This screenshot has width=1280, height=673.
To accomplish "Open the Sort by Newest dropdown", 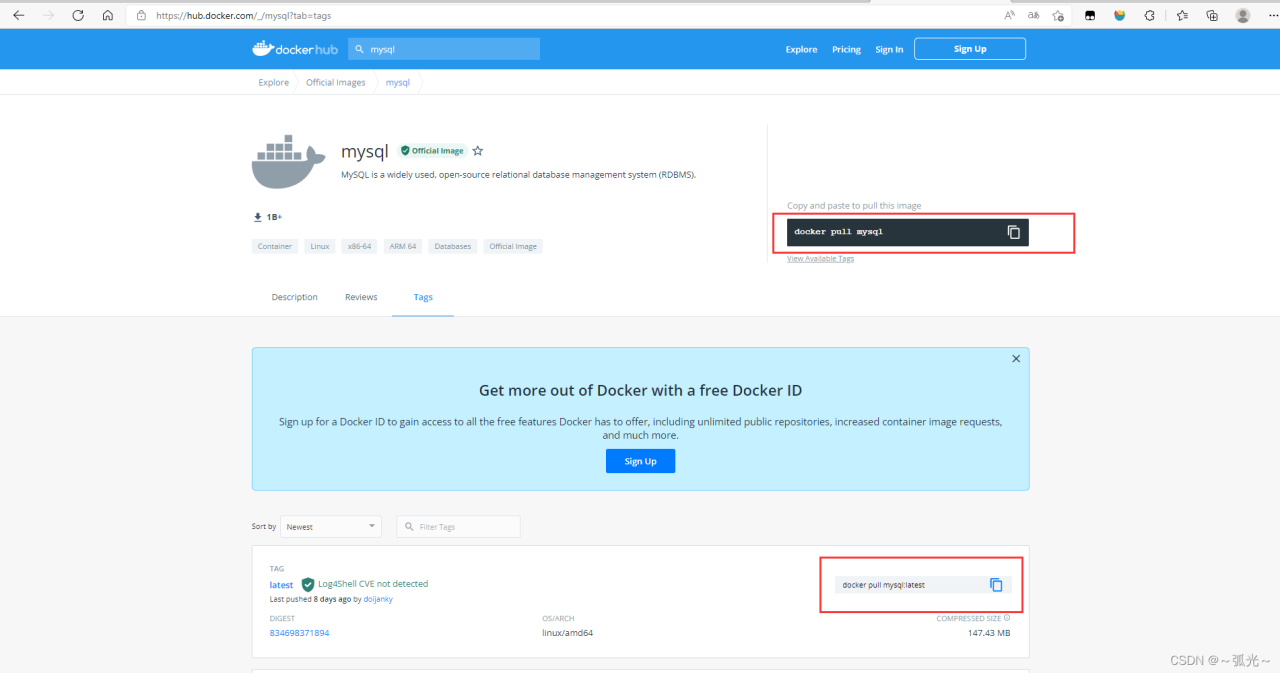I will tap(331, 526).
